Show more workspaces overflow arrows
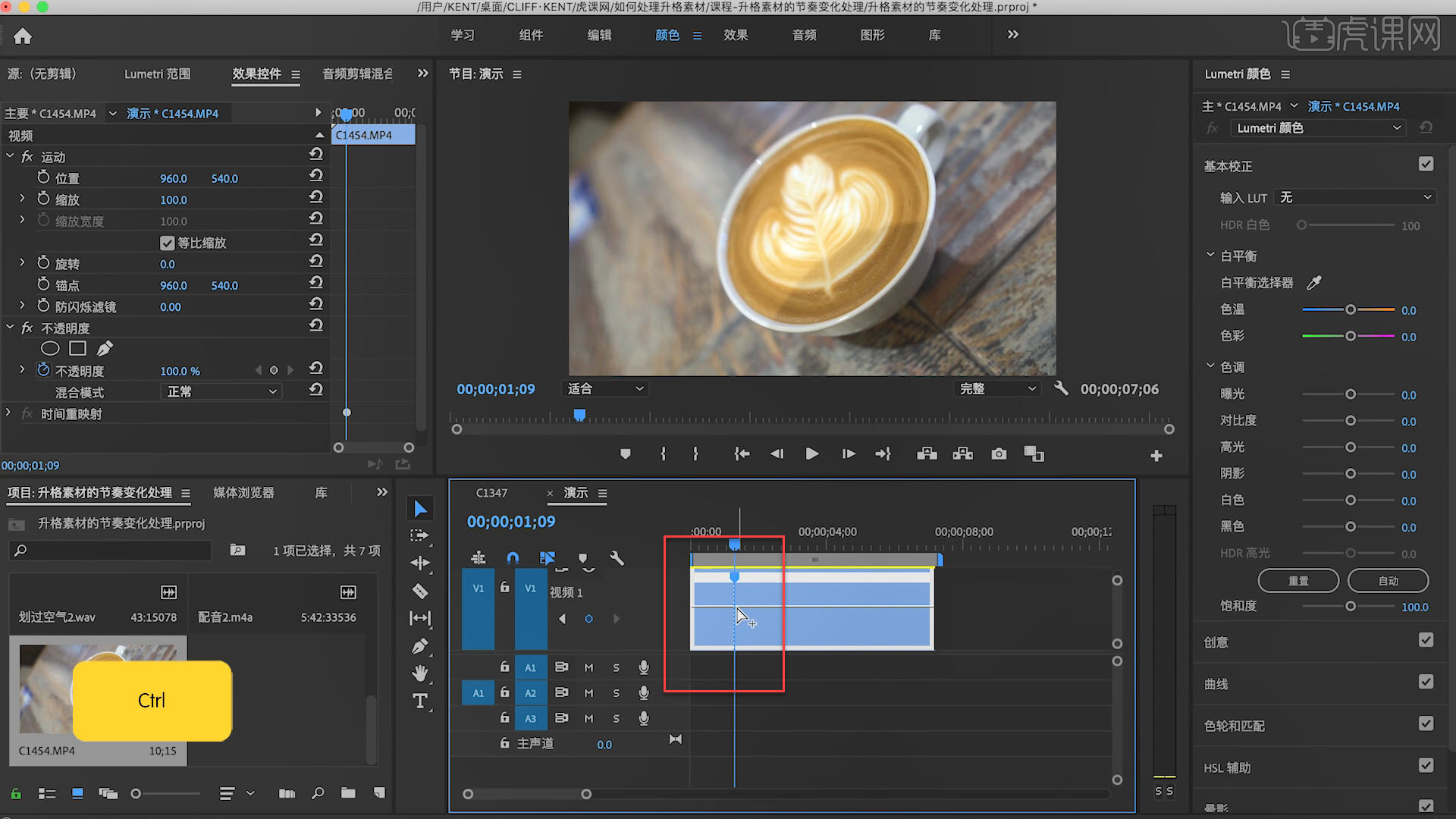 (x=1013, y=35)
